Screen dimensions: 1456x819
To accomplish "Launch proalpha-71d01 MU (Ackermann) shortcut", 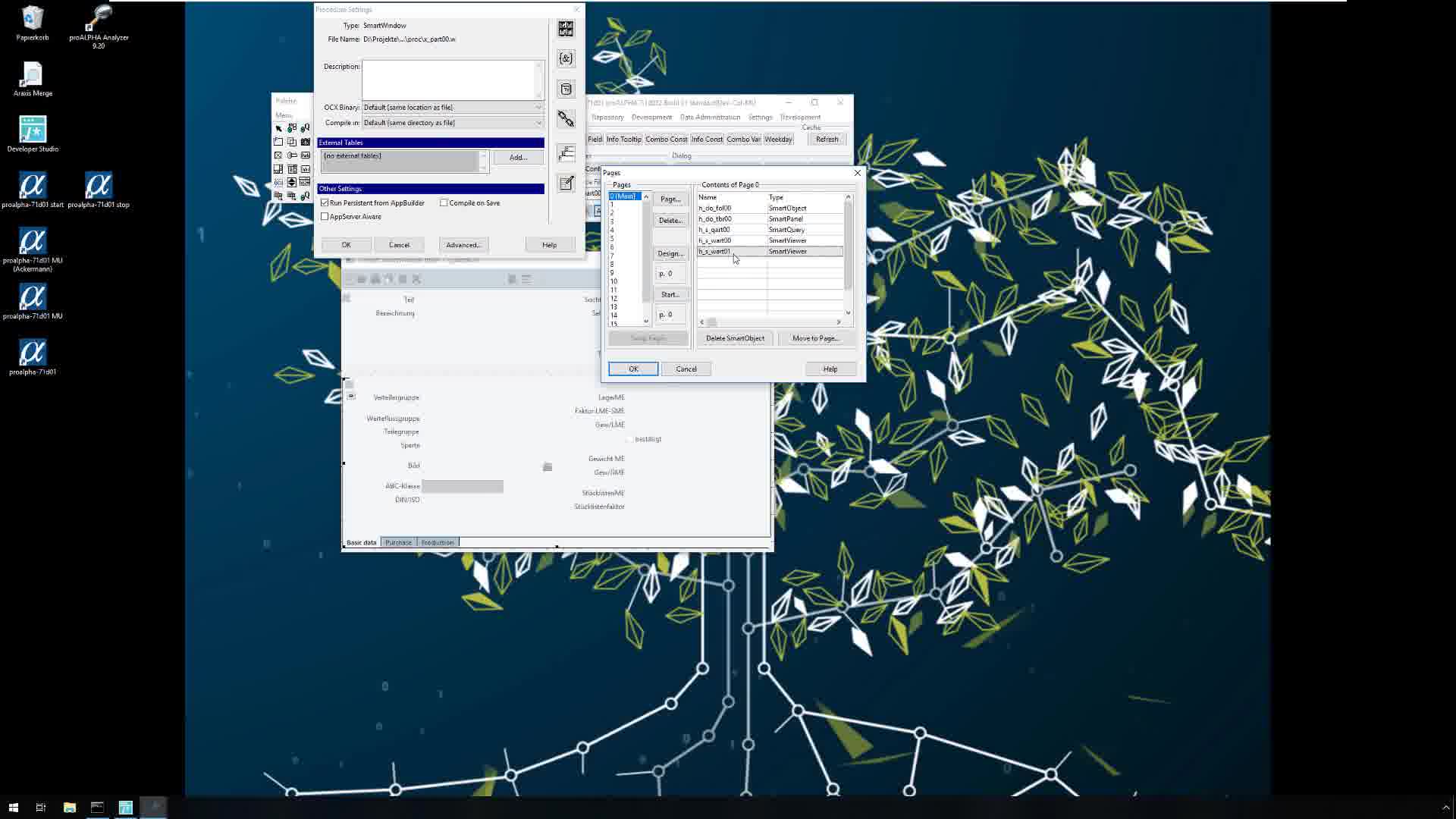I will click(x=33, y=249).
